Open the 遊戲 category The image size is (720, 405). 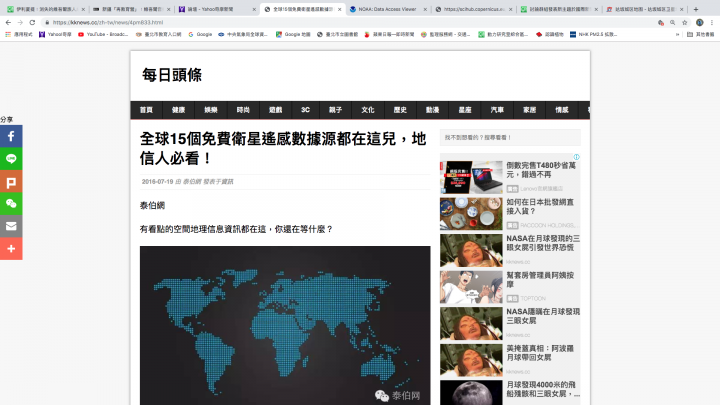pos(276,110)
